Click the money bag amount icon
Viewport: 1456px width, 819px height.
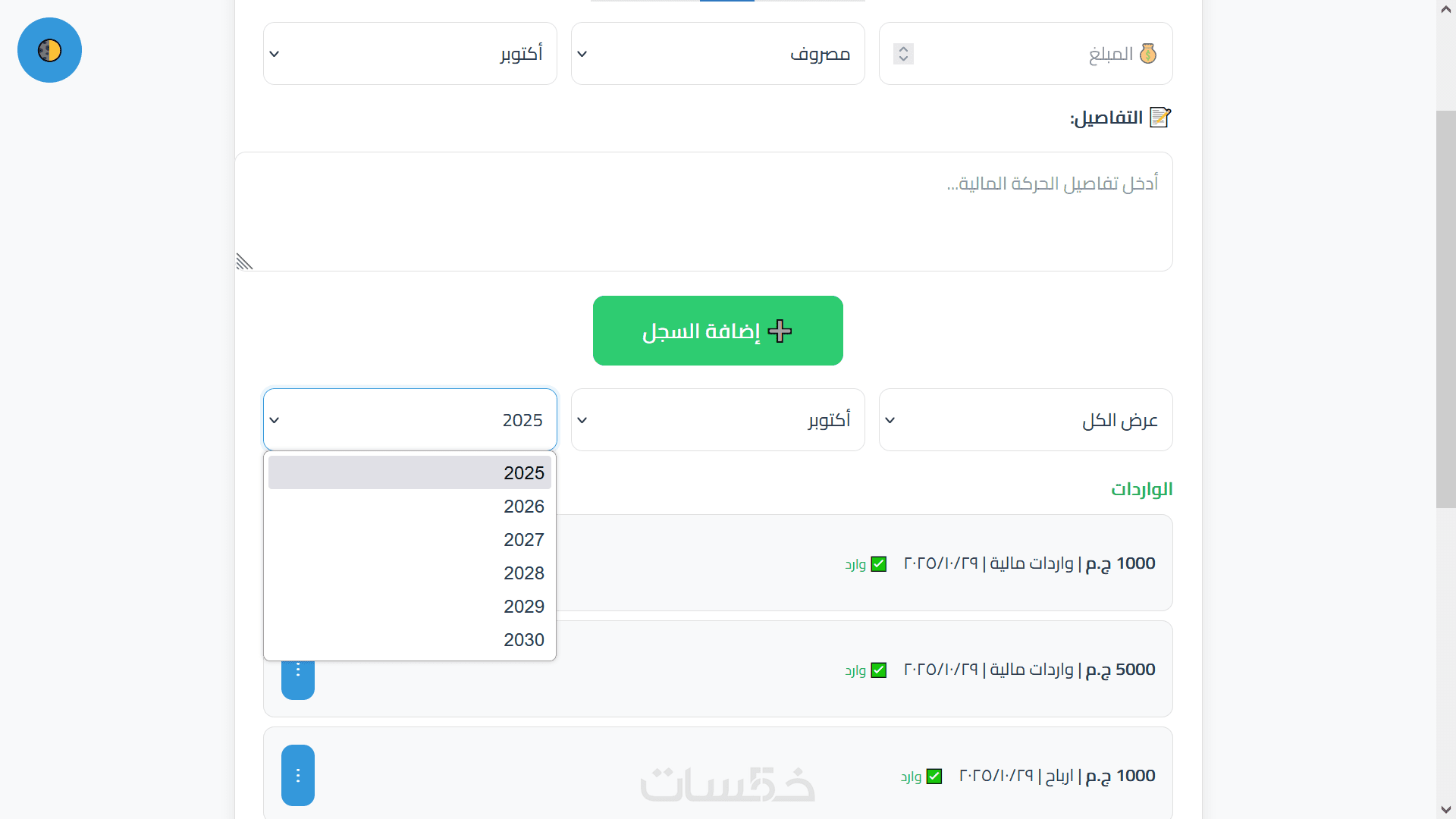pos(1148,54)
